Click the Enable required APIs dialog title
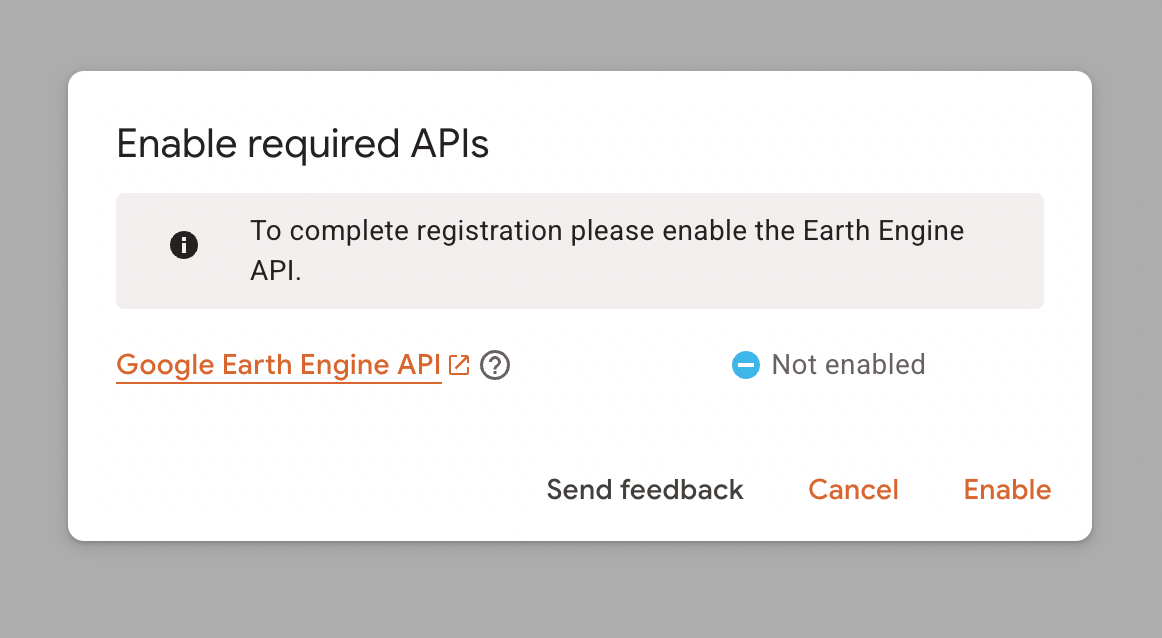 tap(303, 144)
